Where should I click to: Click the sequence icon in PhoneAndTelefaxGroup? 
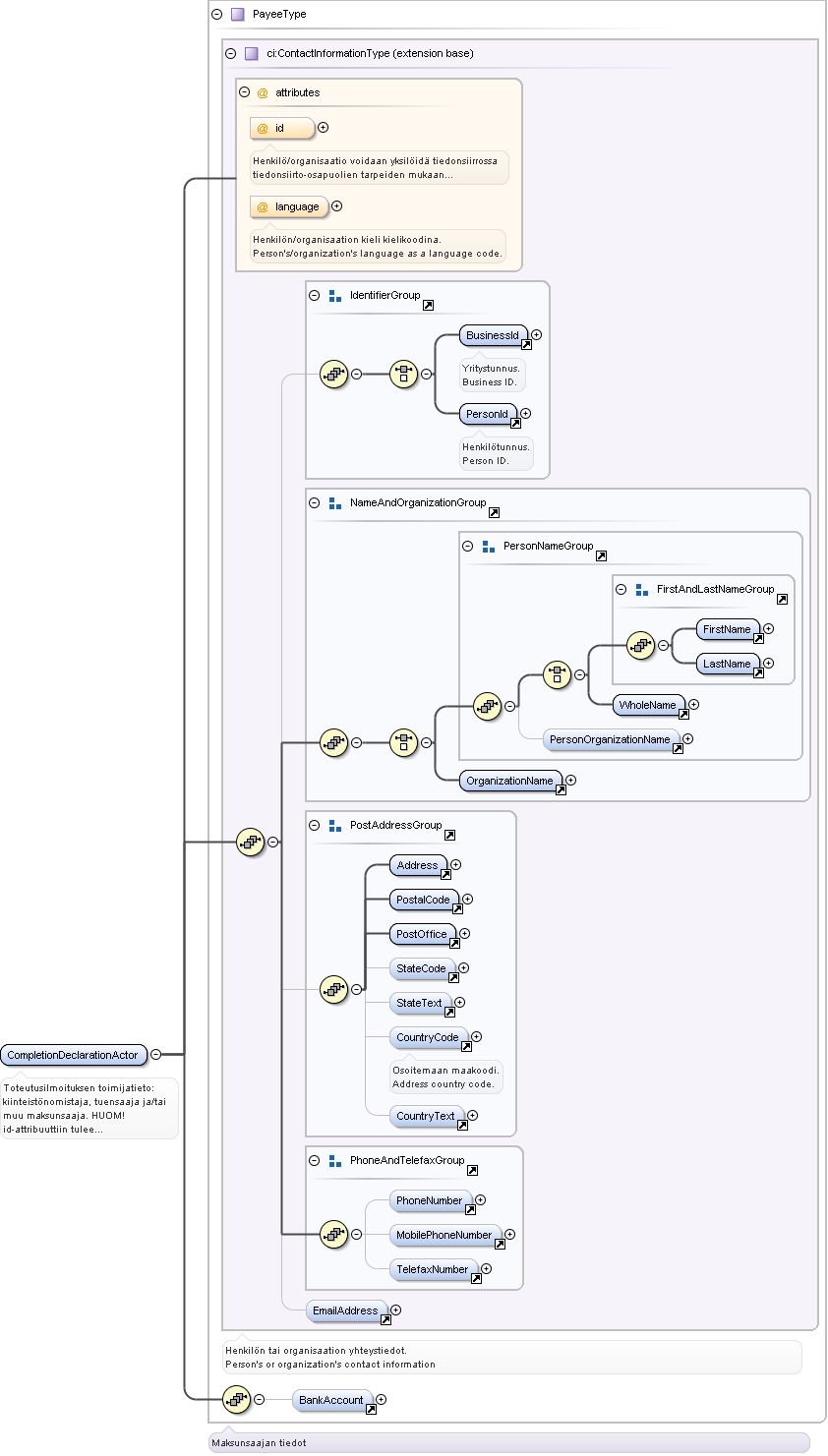click(334, 1235)
